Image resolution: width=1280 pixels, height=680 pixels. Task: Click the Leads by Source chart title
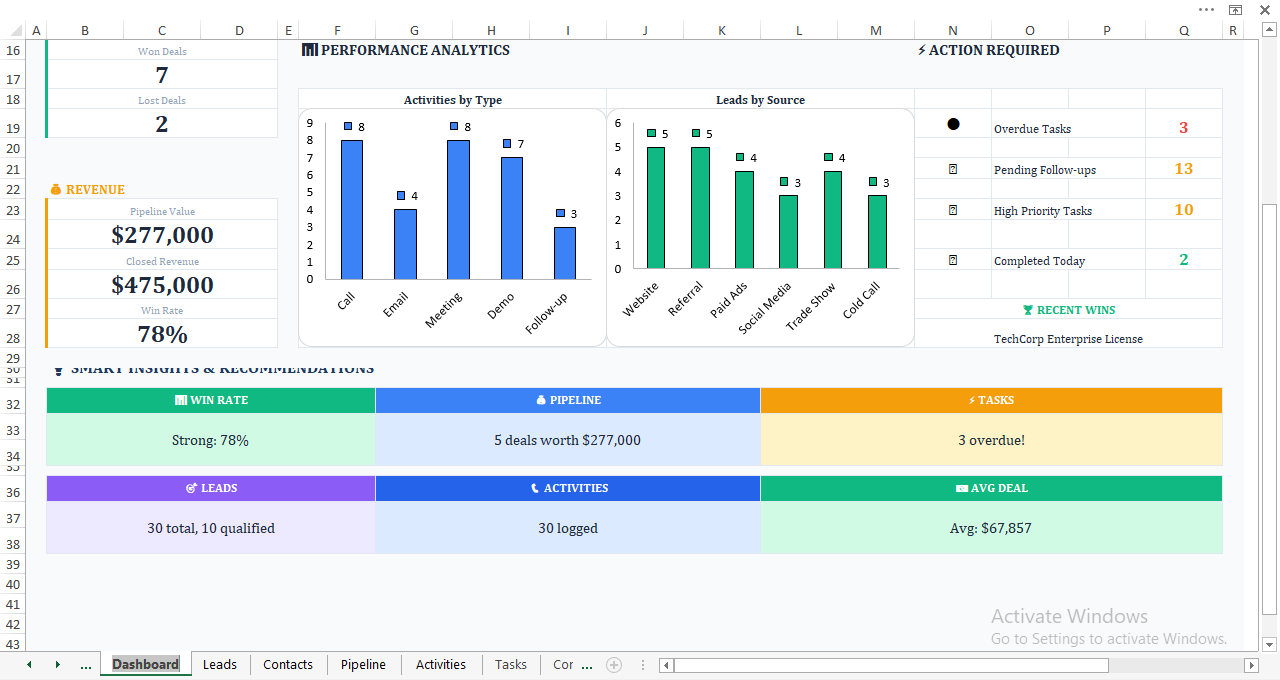pyautogui.click(x=760, y=100)
